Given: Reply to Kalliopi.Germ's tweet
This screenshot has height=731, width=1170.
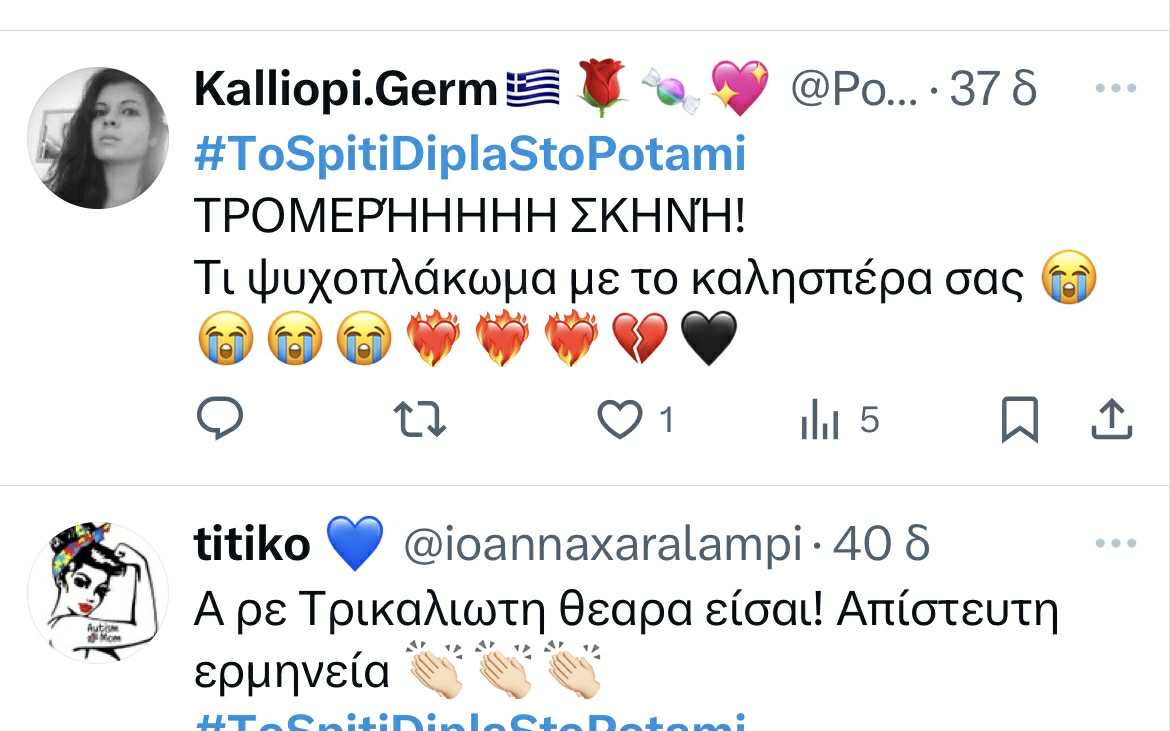Looking at the screenshot, I should (x=220, y=418).
